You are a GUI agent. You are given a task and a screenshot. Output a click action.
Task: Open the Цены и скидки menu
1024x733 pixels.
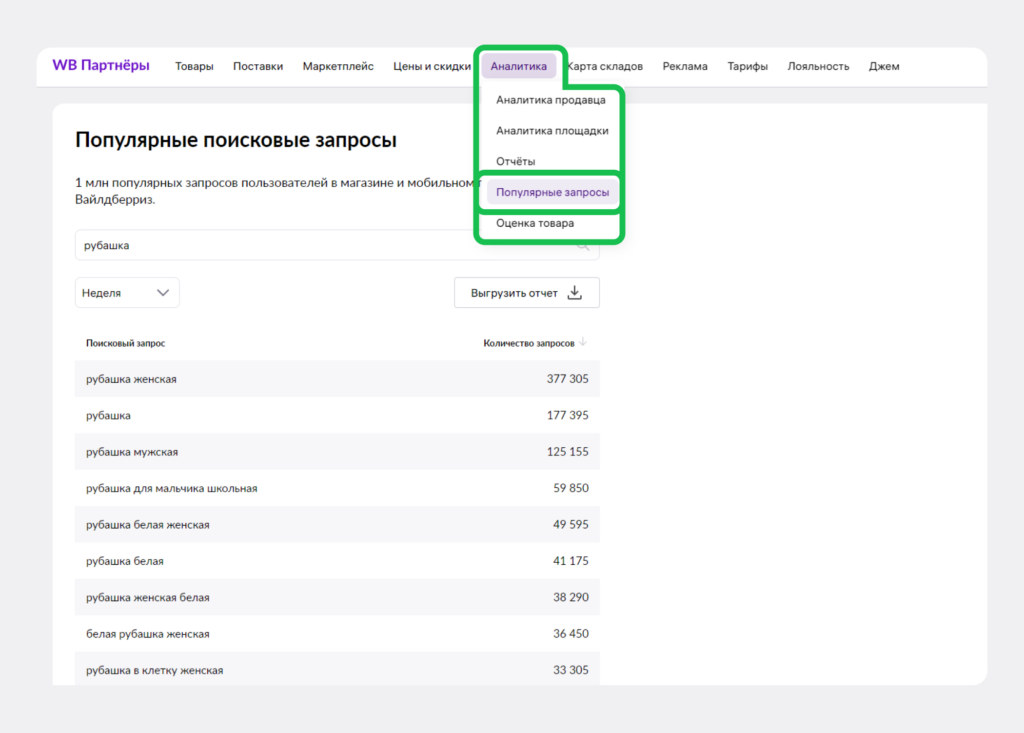click(432, 66)
